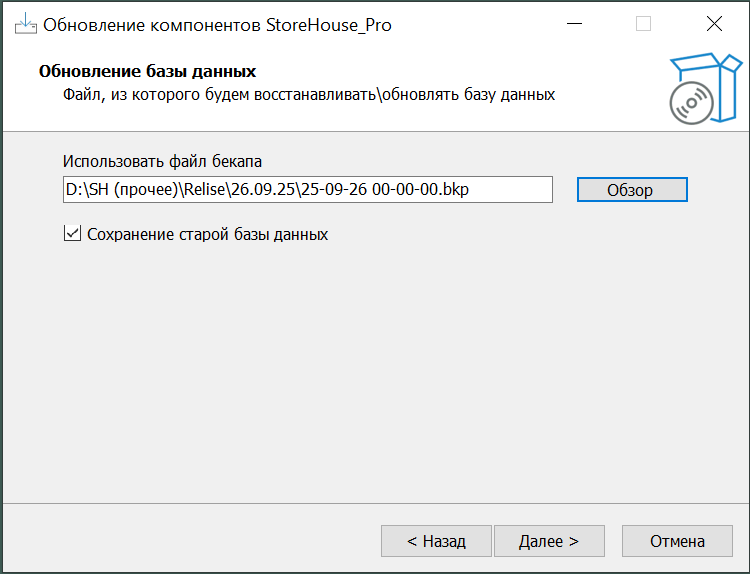Click the 'Сохранение старой базы данных' label text
750x574 pixels.
208,235
